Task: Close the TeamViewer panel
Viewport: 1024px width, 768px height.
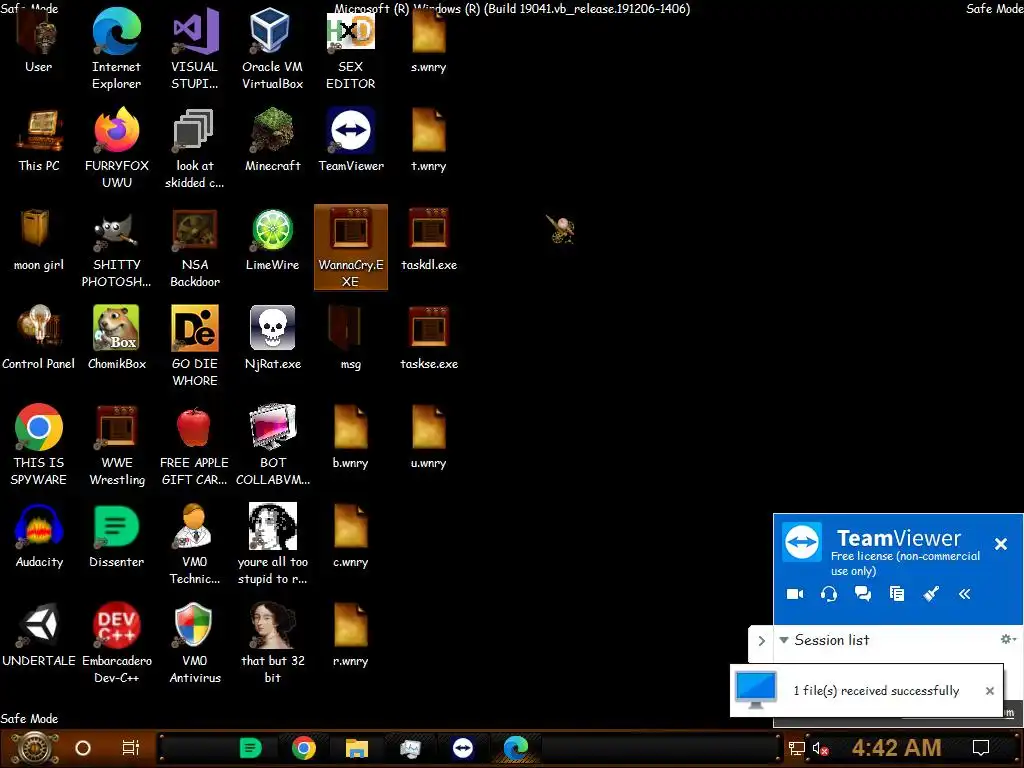Action: coord(1000,543)
